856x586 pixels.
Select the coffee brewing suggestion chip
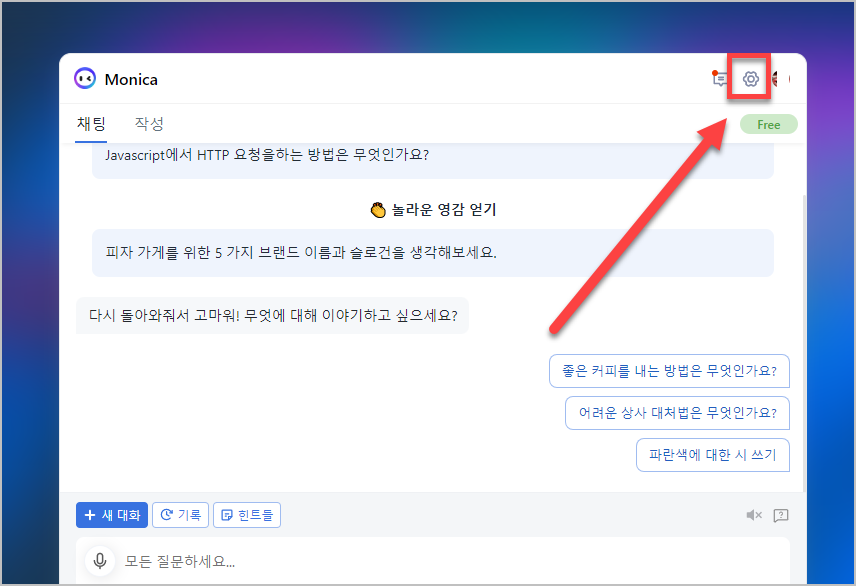[670, 370]
